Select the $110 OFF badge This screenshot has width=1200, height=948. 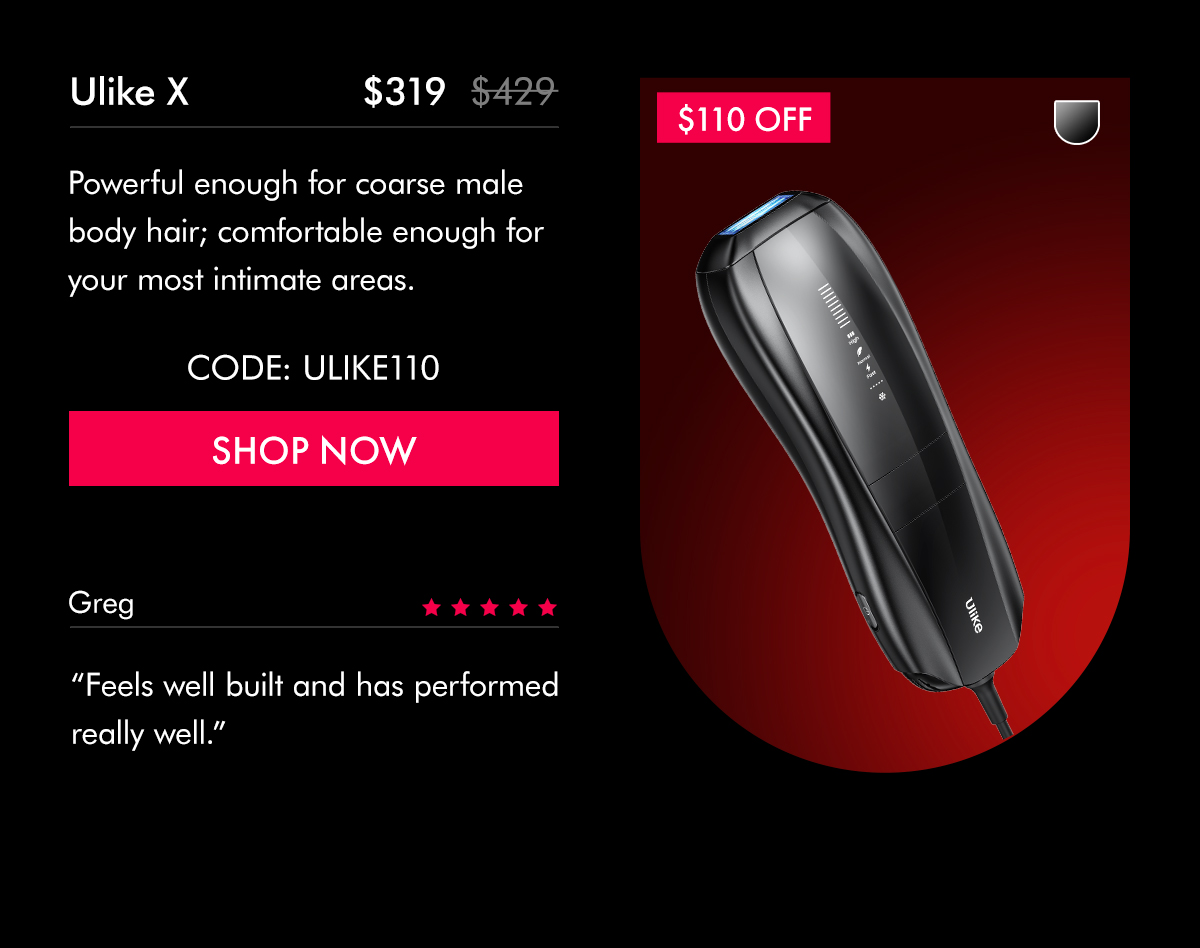coord(743,119)
